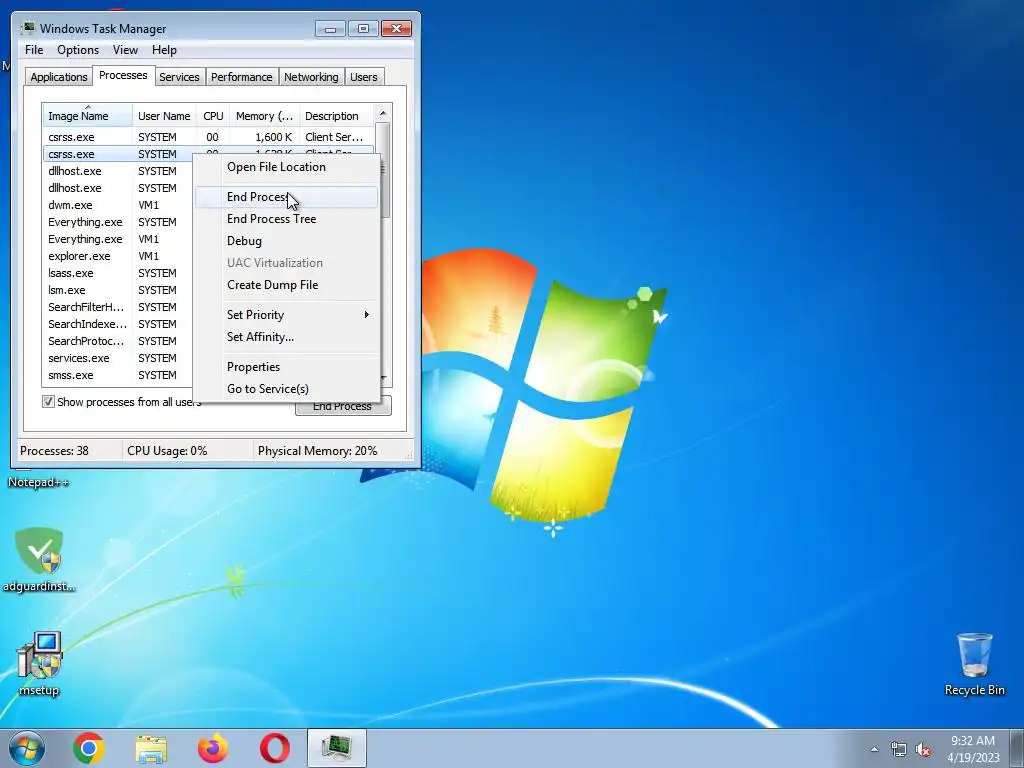The image size is (1024, 768).
Task: Switch to the Applications tab
Action: click(59, 77)
